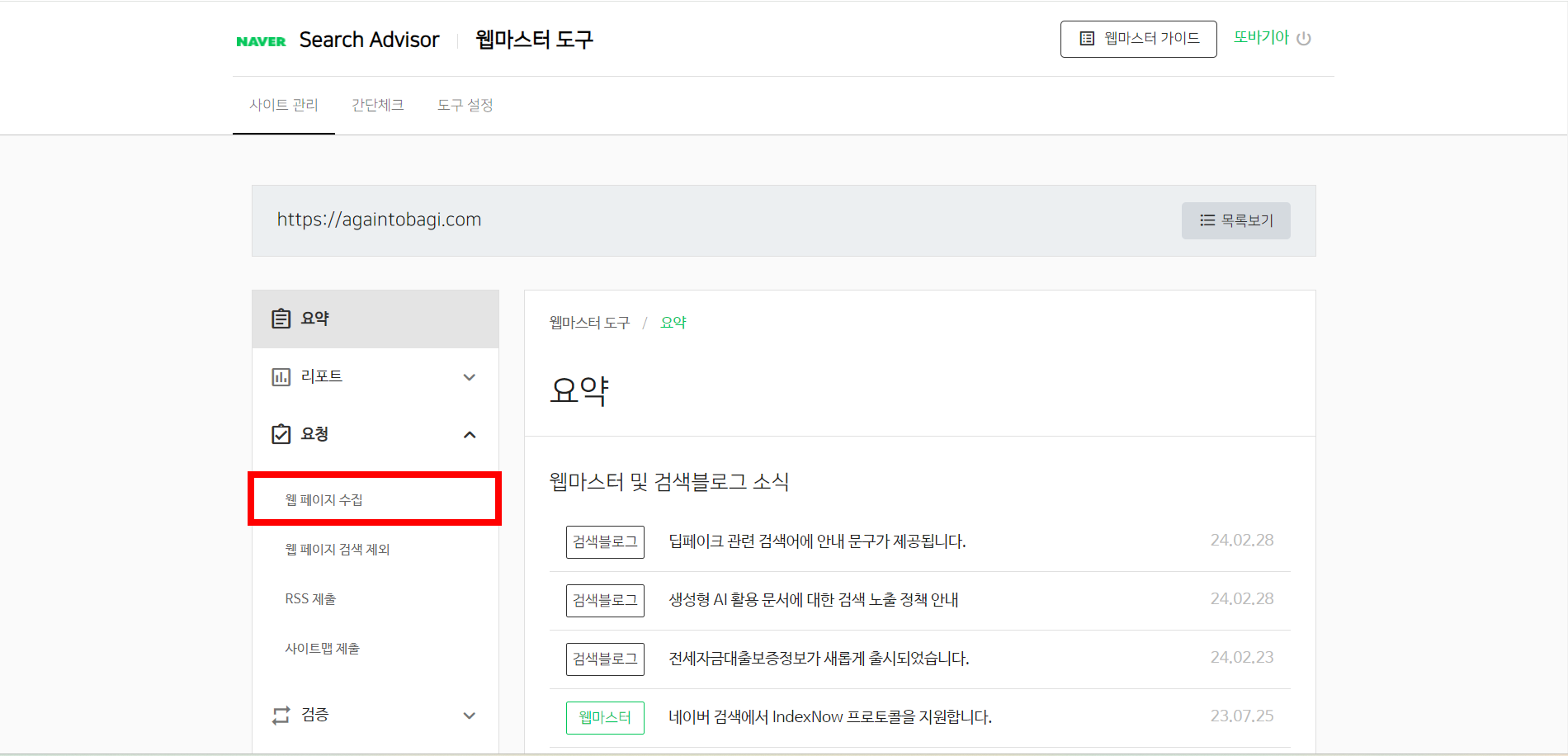Open the 딥페이크 검색블로그 news item
Screen dimensions: 1568x756
tap(817, 541)
